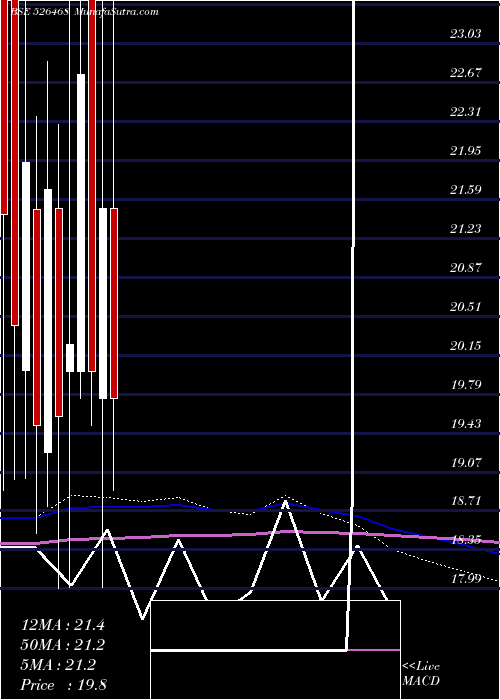The width and height of the screenshot is (500, 700).
Task: Click the 19.07 price axis label
Action: coord(466,462)
